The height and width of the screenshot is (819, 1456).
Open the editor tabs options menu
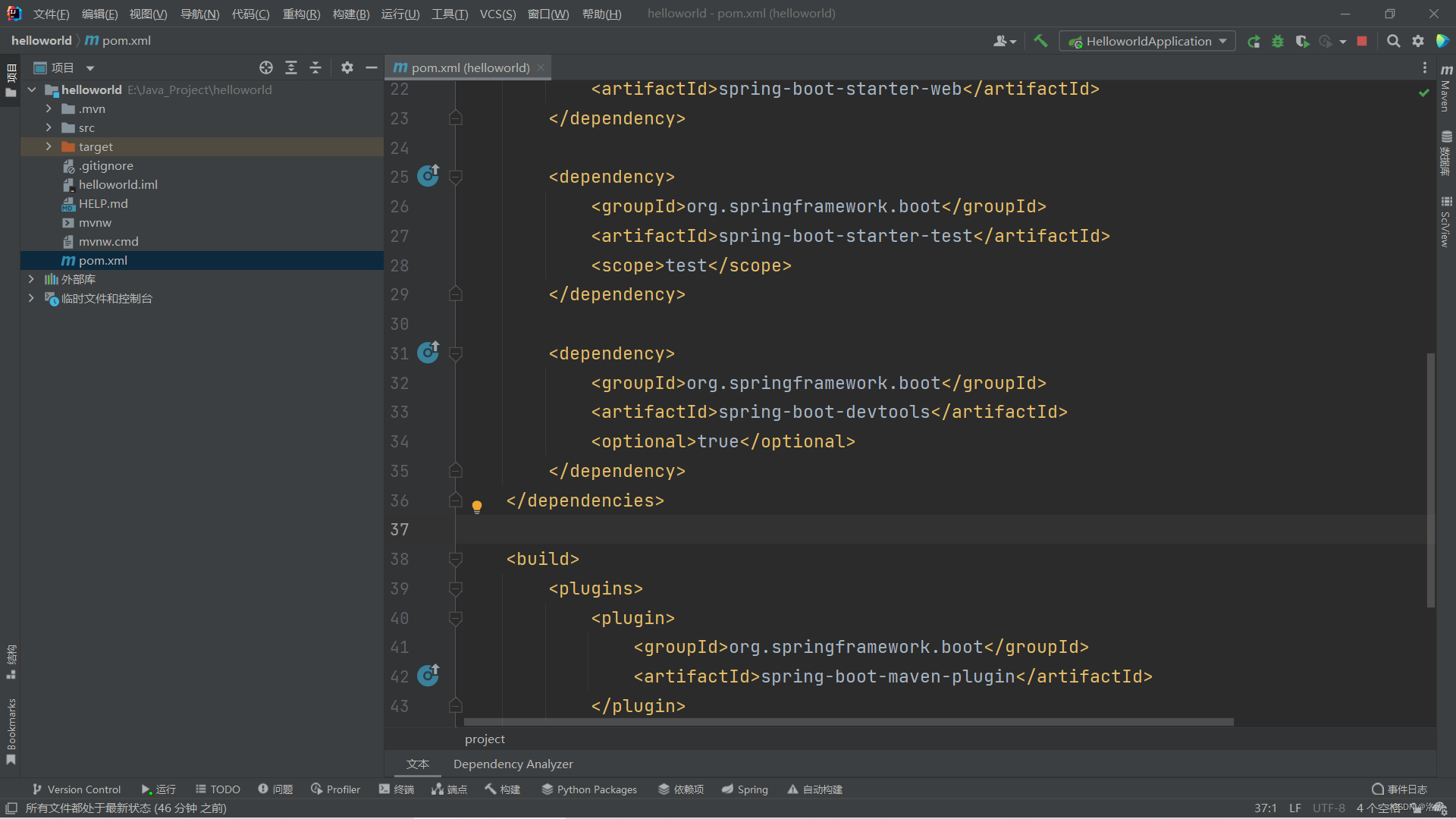click(1424, 67)
